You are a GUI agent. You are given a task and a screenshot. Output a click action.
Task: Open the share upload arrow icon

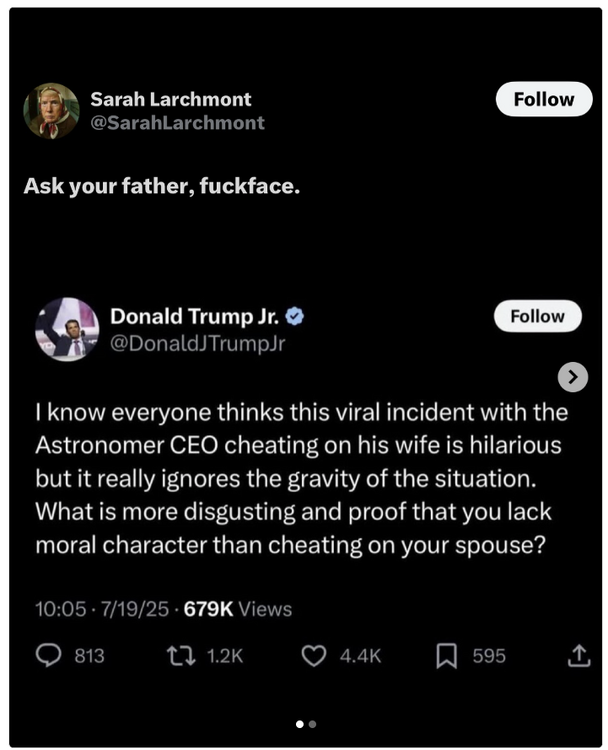(x=578, y=656)
